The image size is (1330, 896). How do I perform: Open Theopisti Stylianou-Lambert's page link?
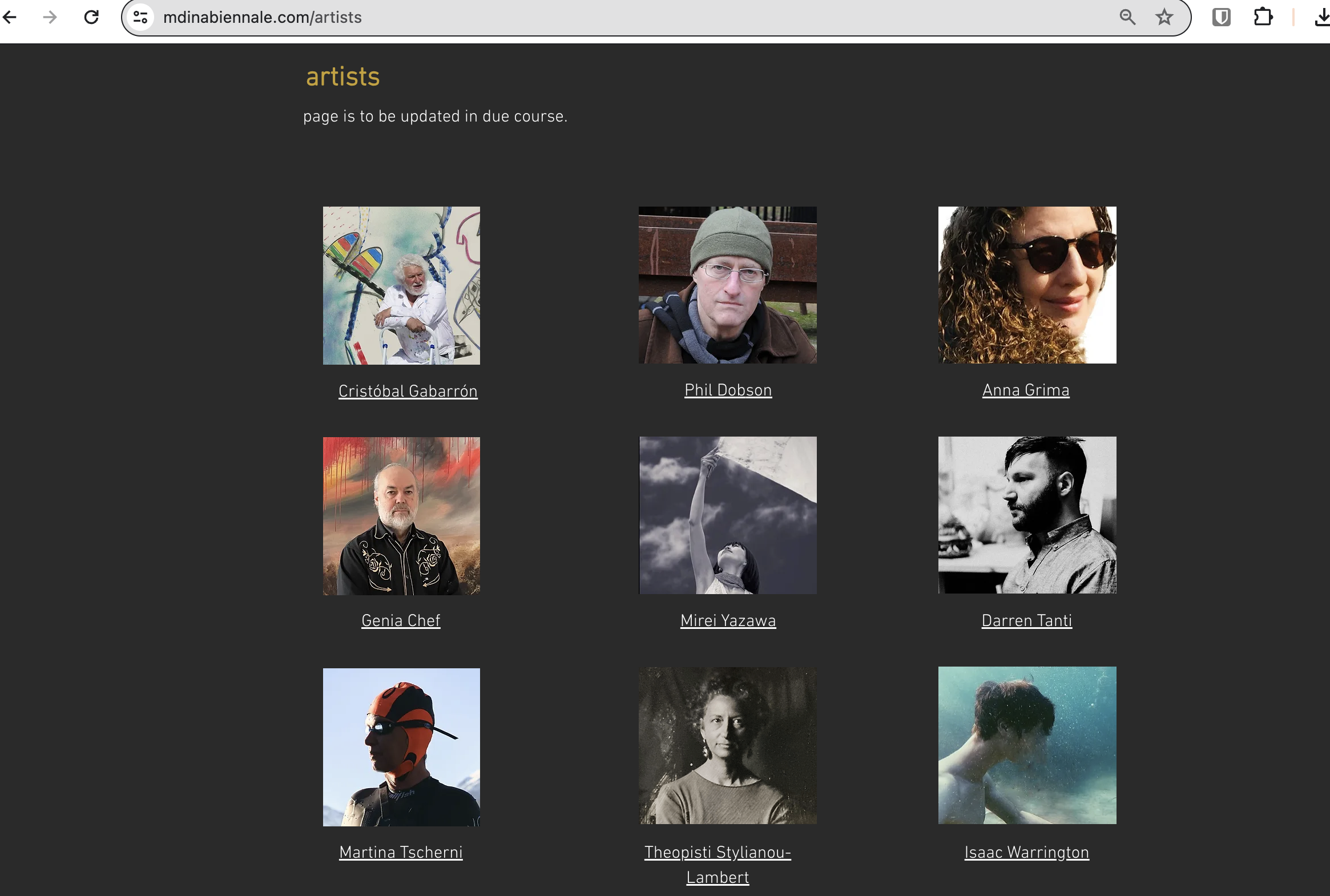coord(718,865)
